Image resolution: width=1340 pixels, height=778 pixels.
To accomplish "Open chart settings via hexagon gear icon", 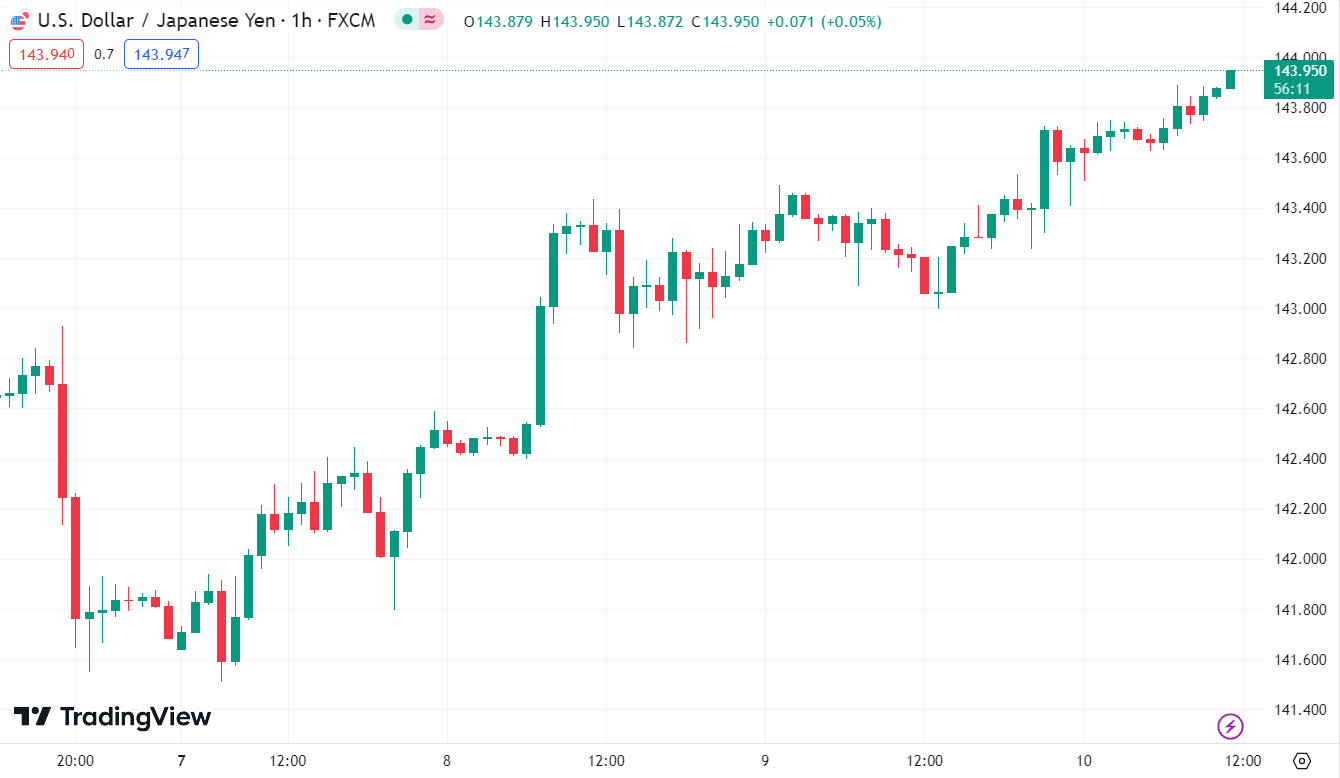I will tap(1301, 761).
